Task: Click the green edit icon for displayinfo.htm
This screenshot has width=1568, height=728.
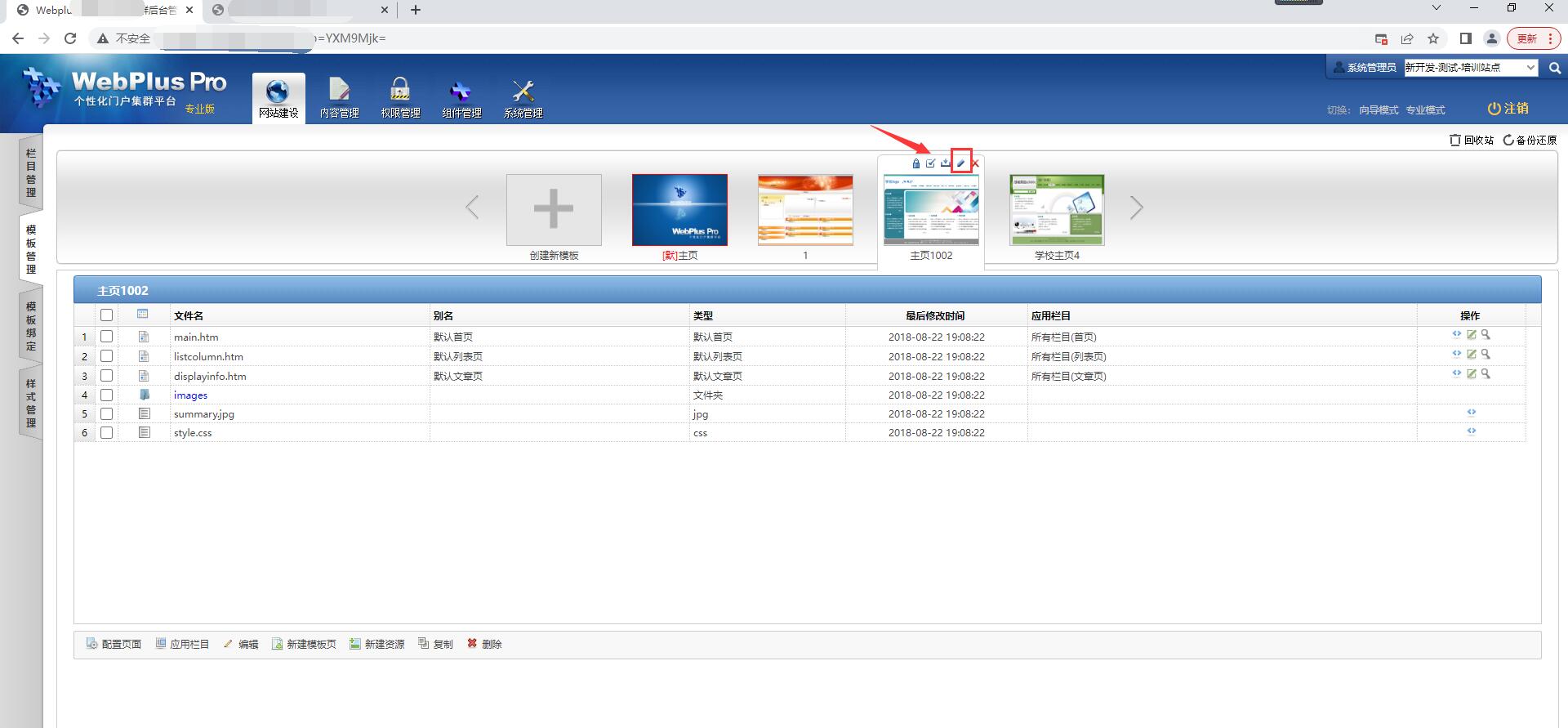Action: tap(1471, 373)
